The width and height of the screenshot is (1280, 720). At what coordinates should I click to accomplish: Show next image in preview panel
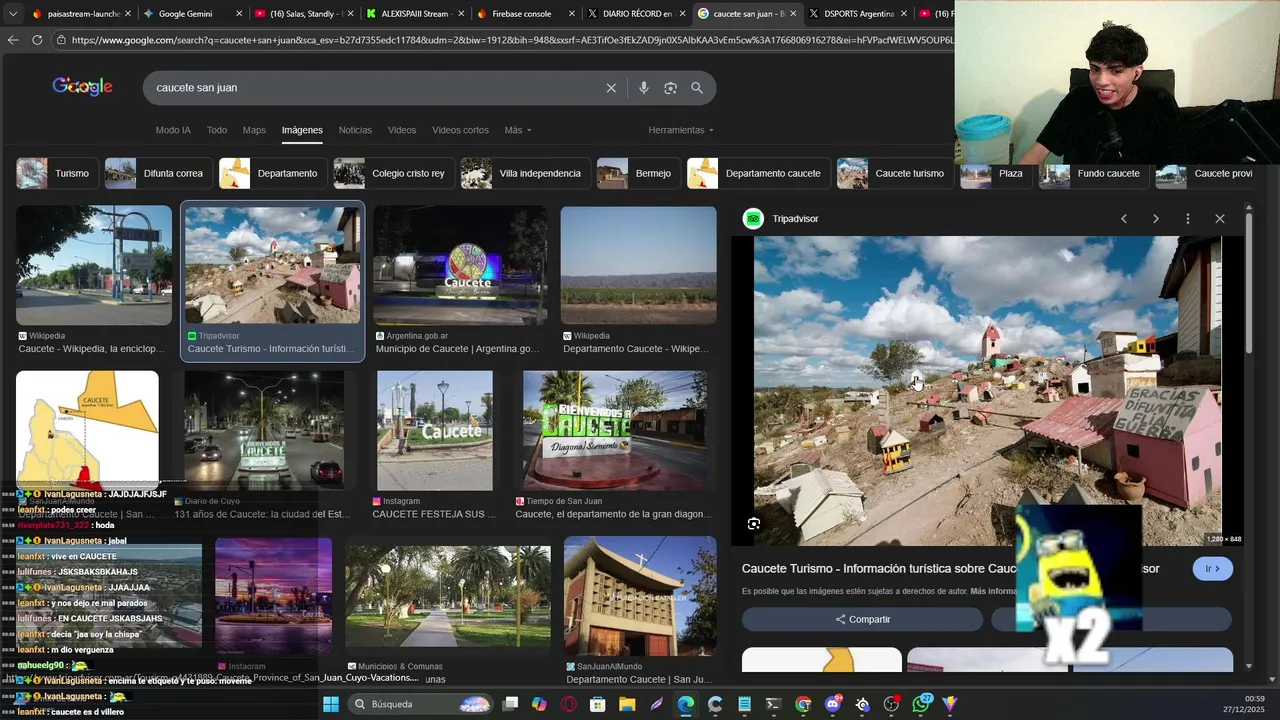coord(1156,219)
